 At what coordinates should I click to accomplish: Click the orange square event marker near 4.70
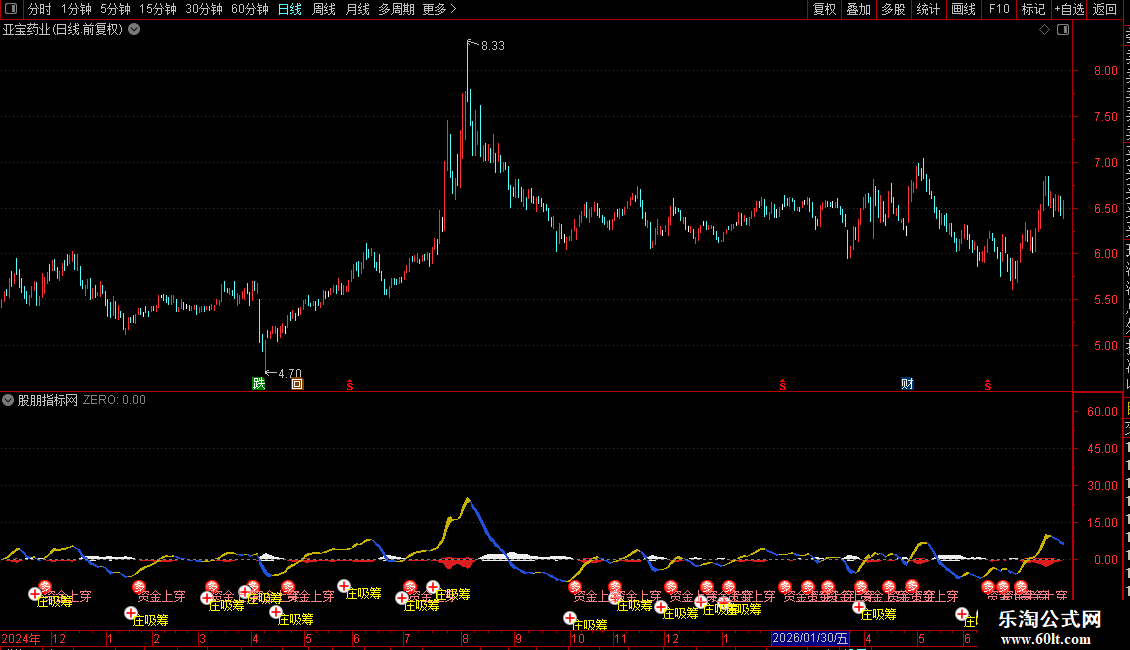click(297, 384)
